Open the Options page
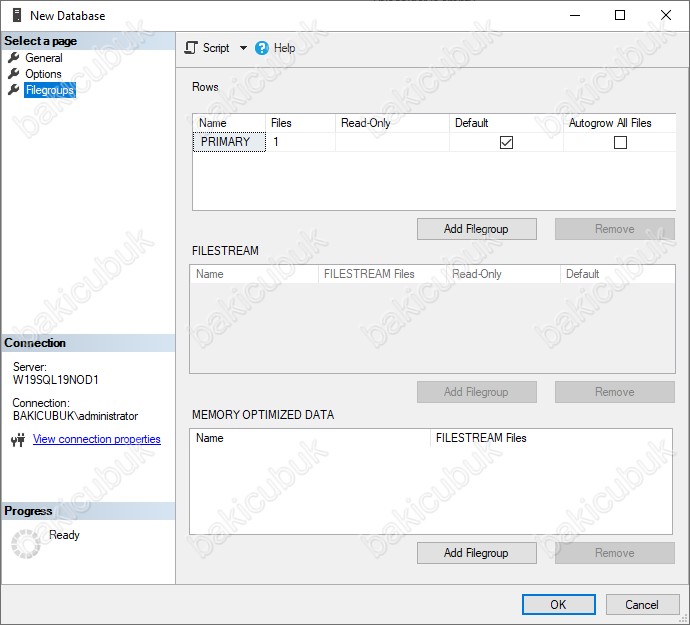 (43, 74)
